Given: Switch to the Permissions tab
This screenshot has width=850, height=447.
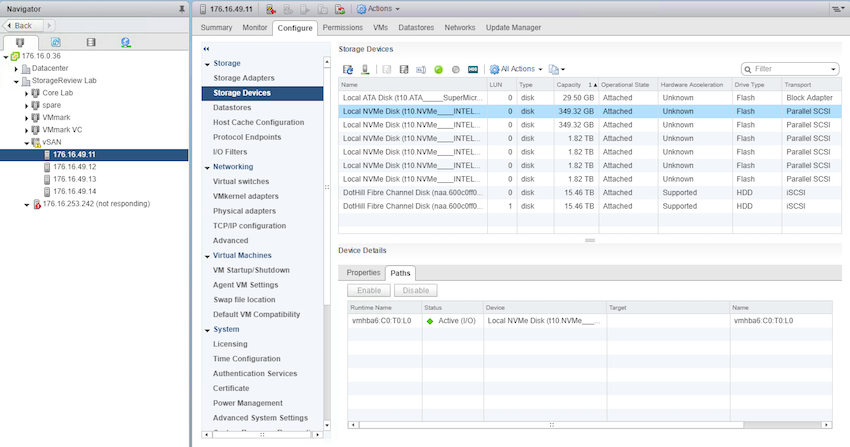Looking at the screenshot, I should click(343, 28).
